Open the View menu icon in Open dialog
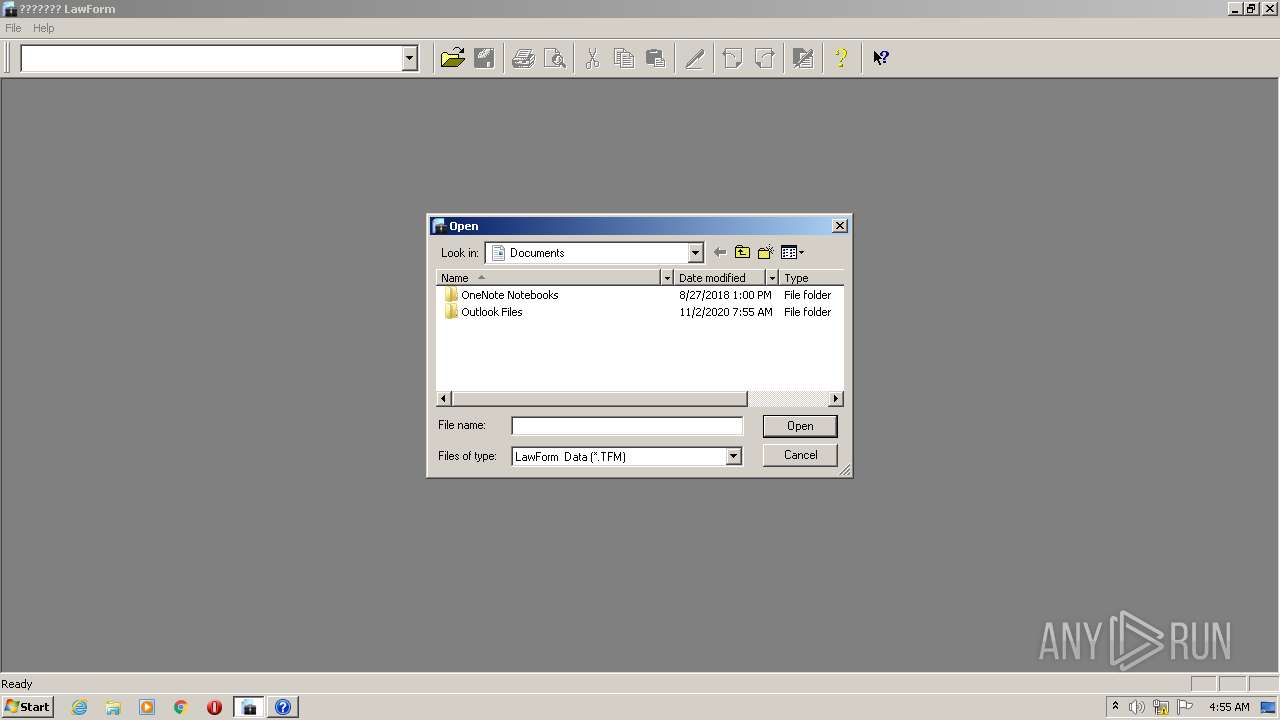Image resolution: width=1280 pixels, height=720 pixels. (x=792, y=253)
